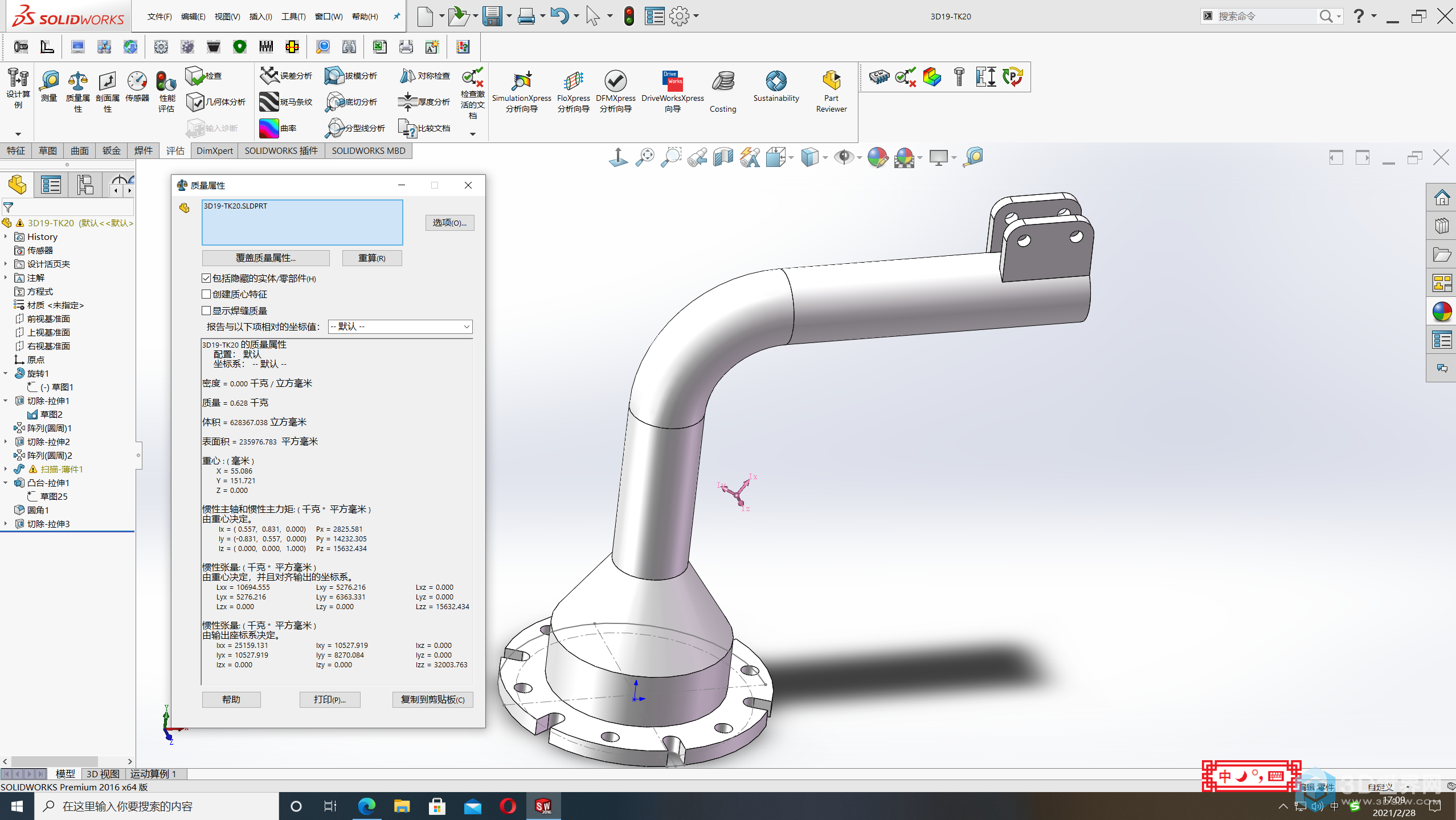1456x820 pixels.
Task: Open Mass Properties (质量属性) tool
Action: click(x=78, y=92)
